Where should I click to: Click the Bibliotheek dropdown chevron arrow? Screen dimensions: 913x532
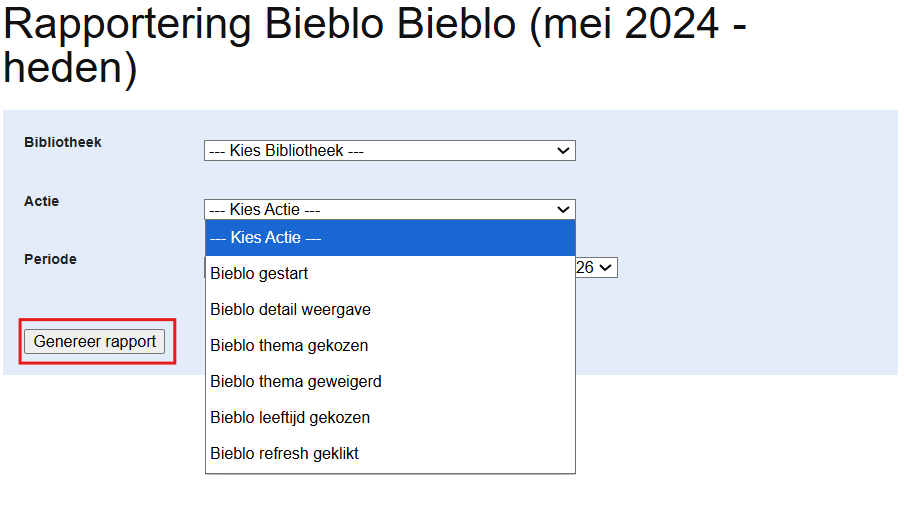click(x=564, y=151)
